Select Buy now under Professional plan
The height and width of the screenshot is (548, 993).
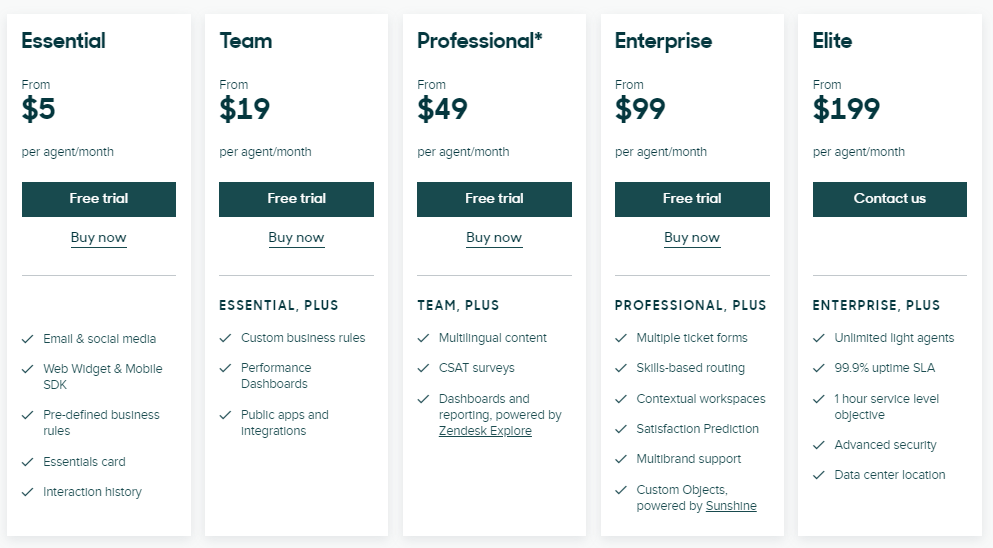click(x=494, y=238)
